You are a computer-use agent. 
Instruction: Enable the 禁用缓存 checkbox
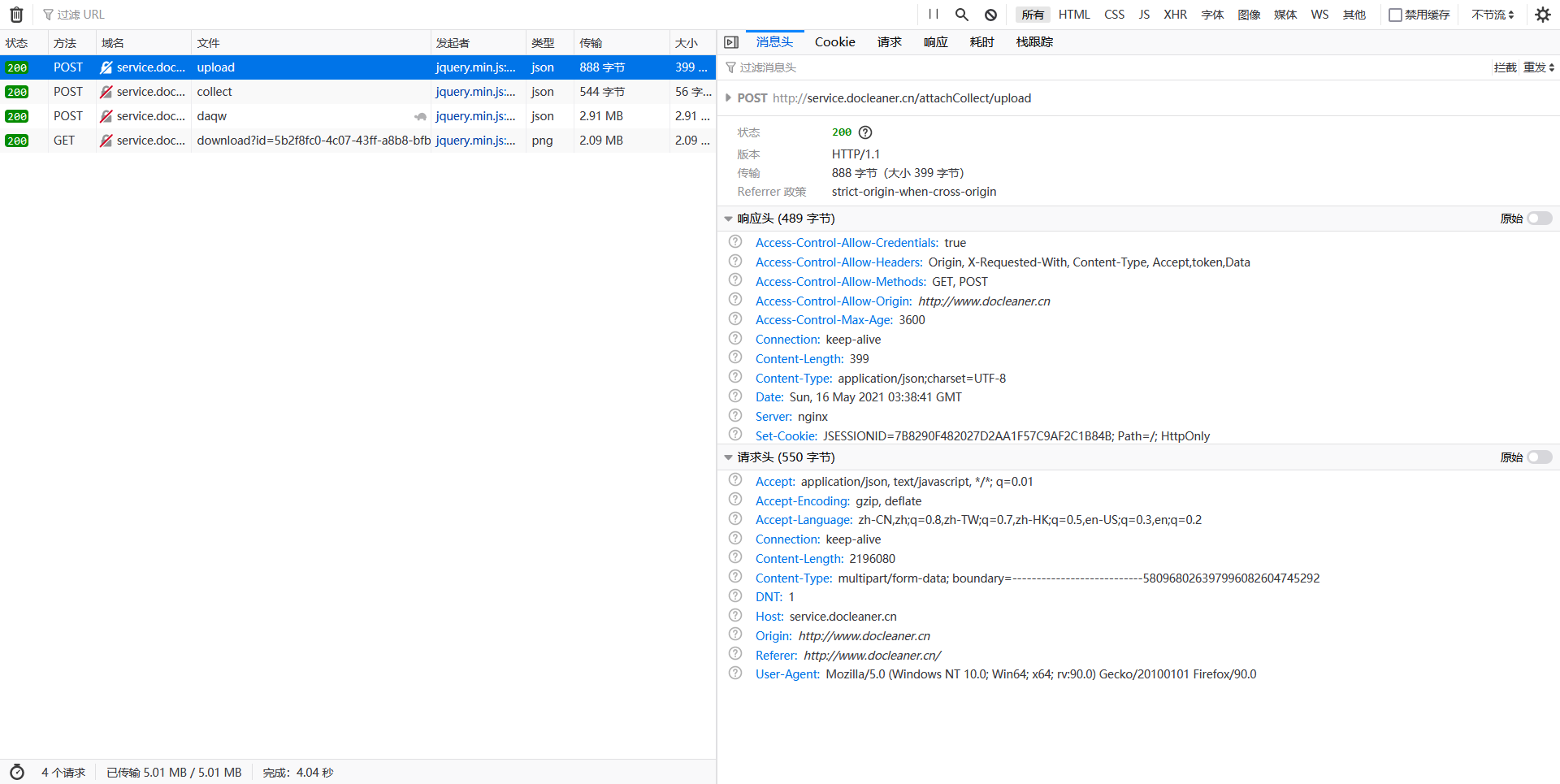tap(1395, 15)
